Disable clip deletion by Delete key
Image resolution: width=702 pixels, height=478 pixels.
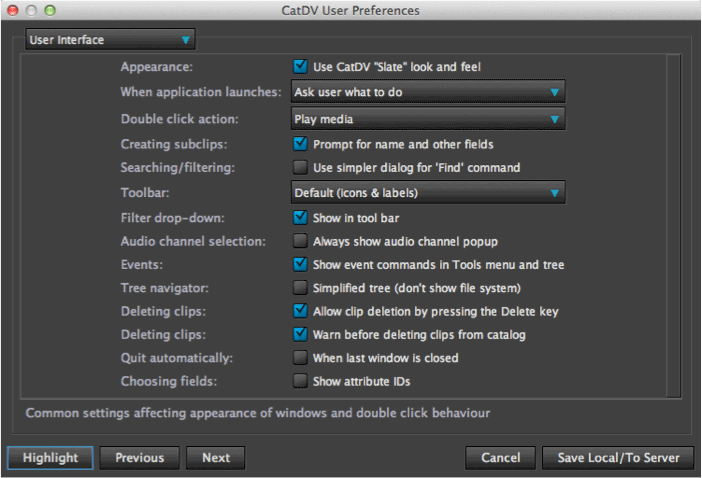[x=300, y=311]
